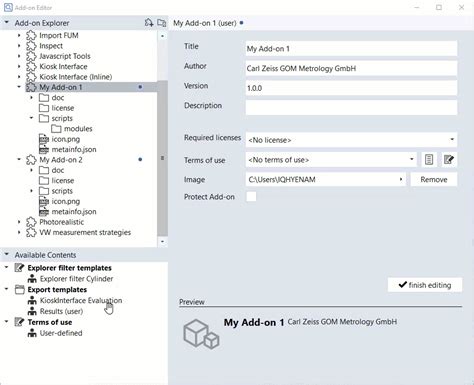The image size is (474, 385).
Task: Click the Description input field
Action: 351,108
